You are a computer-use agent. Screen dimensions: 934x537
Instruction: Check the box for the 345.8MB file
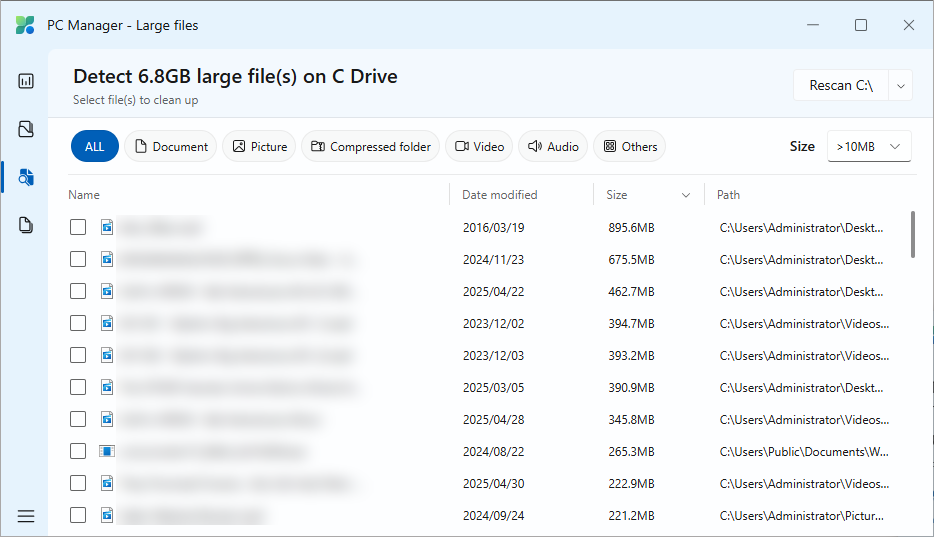click(78, 420)
